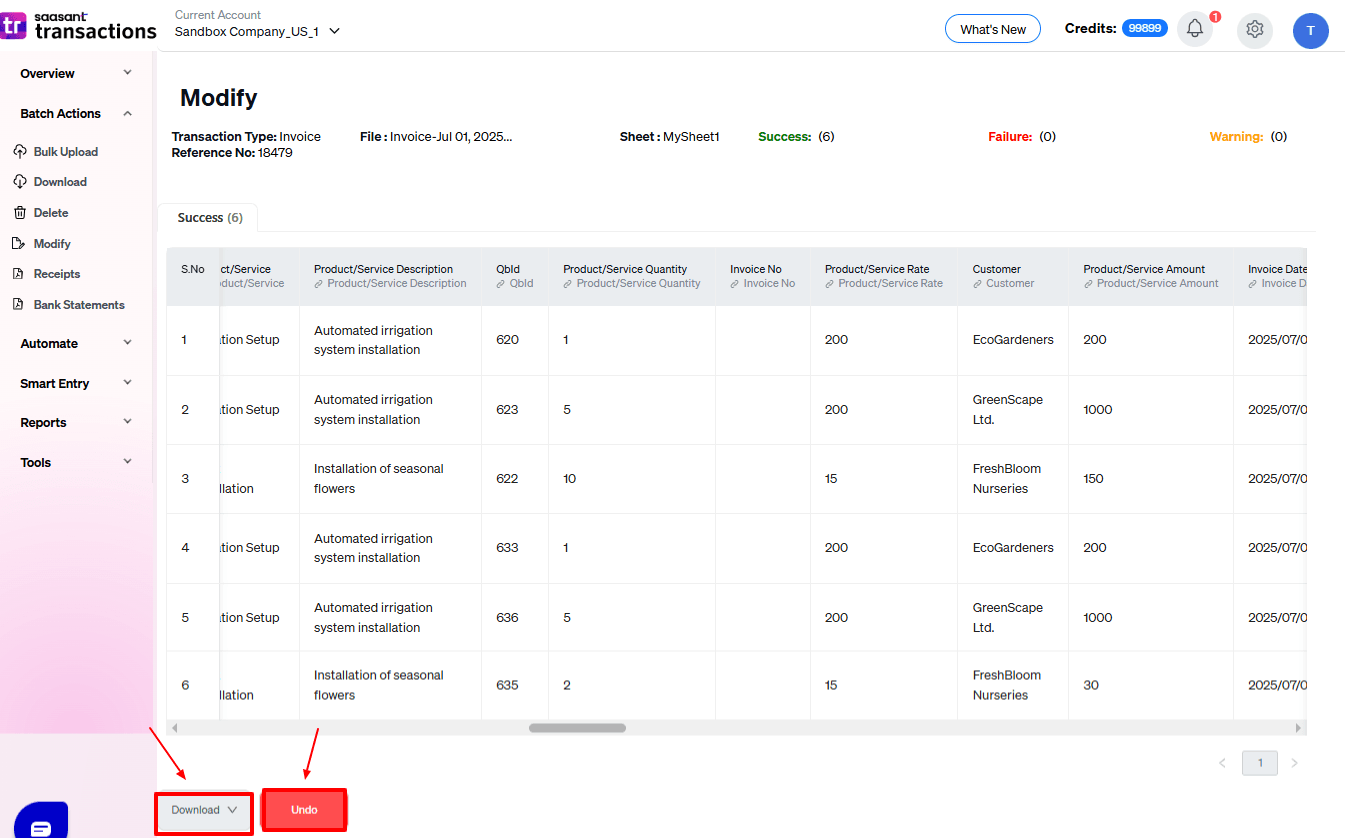Viewport: 1345px width, 838px height.
Task: Open the settings gear icon
Action: click(x=1255, y=29)
